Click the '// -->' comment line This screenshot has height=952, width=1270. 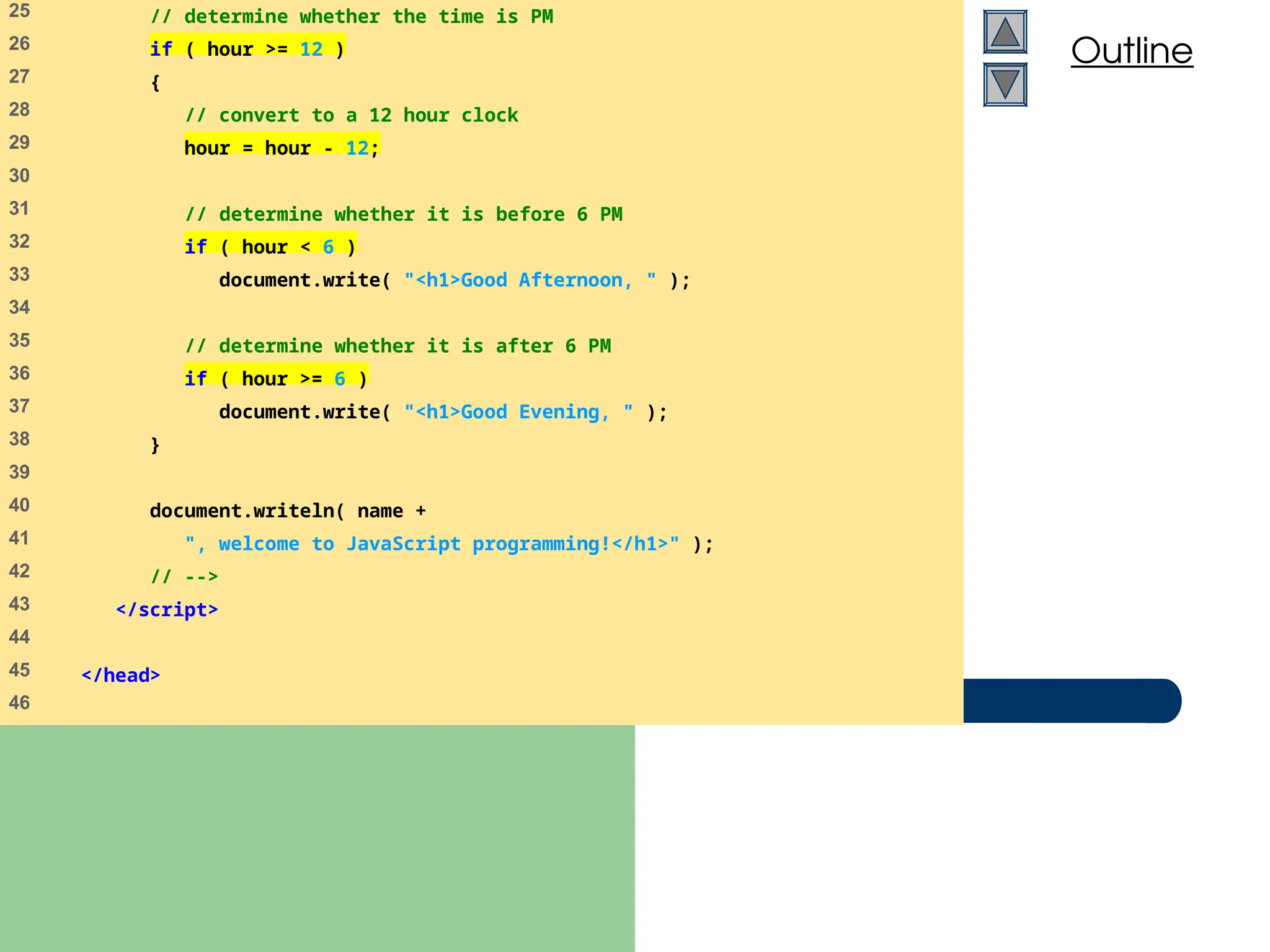[184, 576]
